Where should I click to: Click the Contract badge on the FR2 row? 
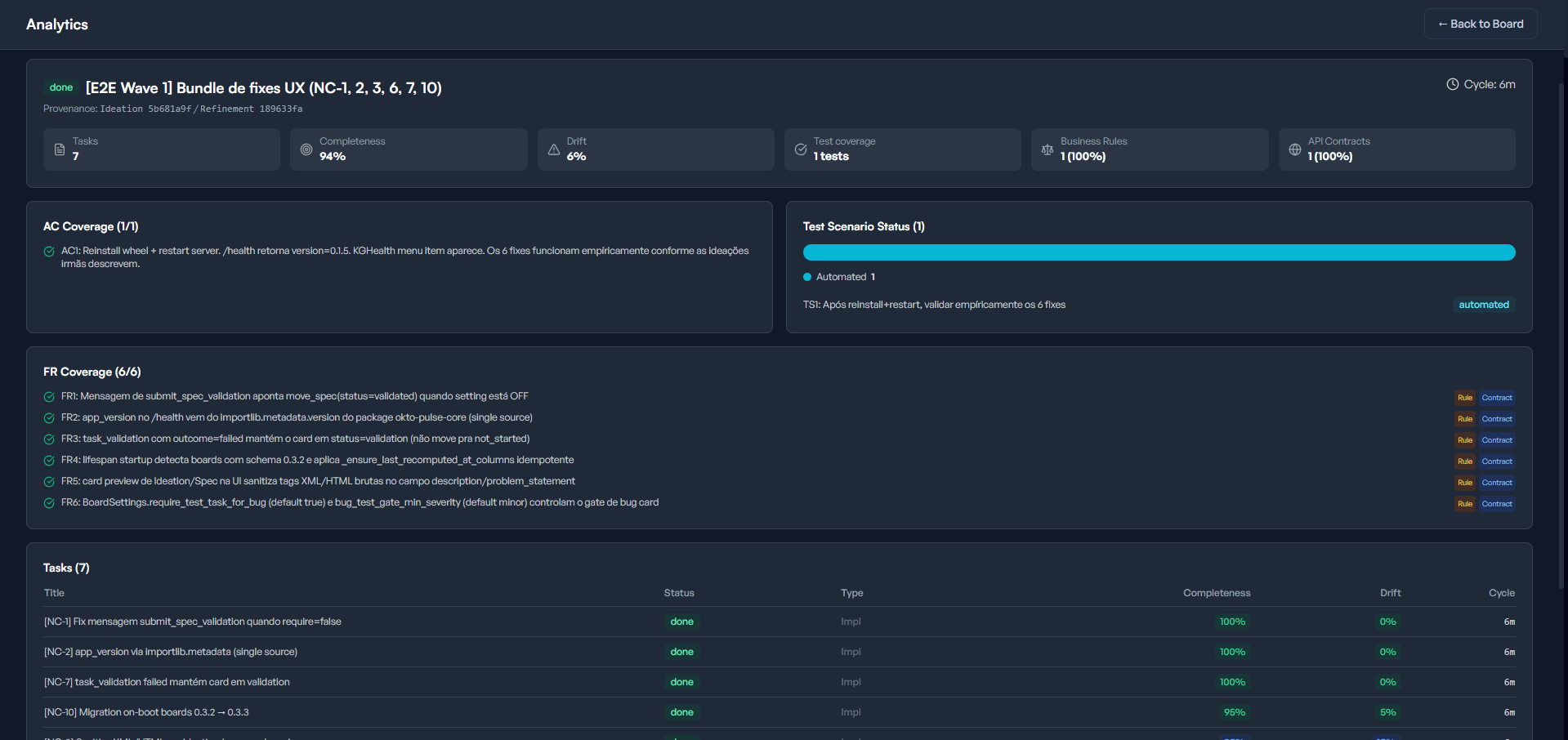tap(1497, 419)
